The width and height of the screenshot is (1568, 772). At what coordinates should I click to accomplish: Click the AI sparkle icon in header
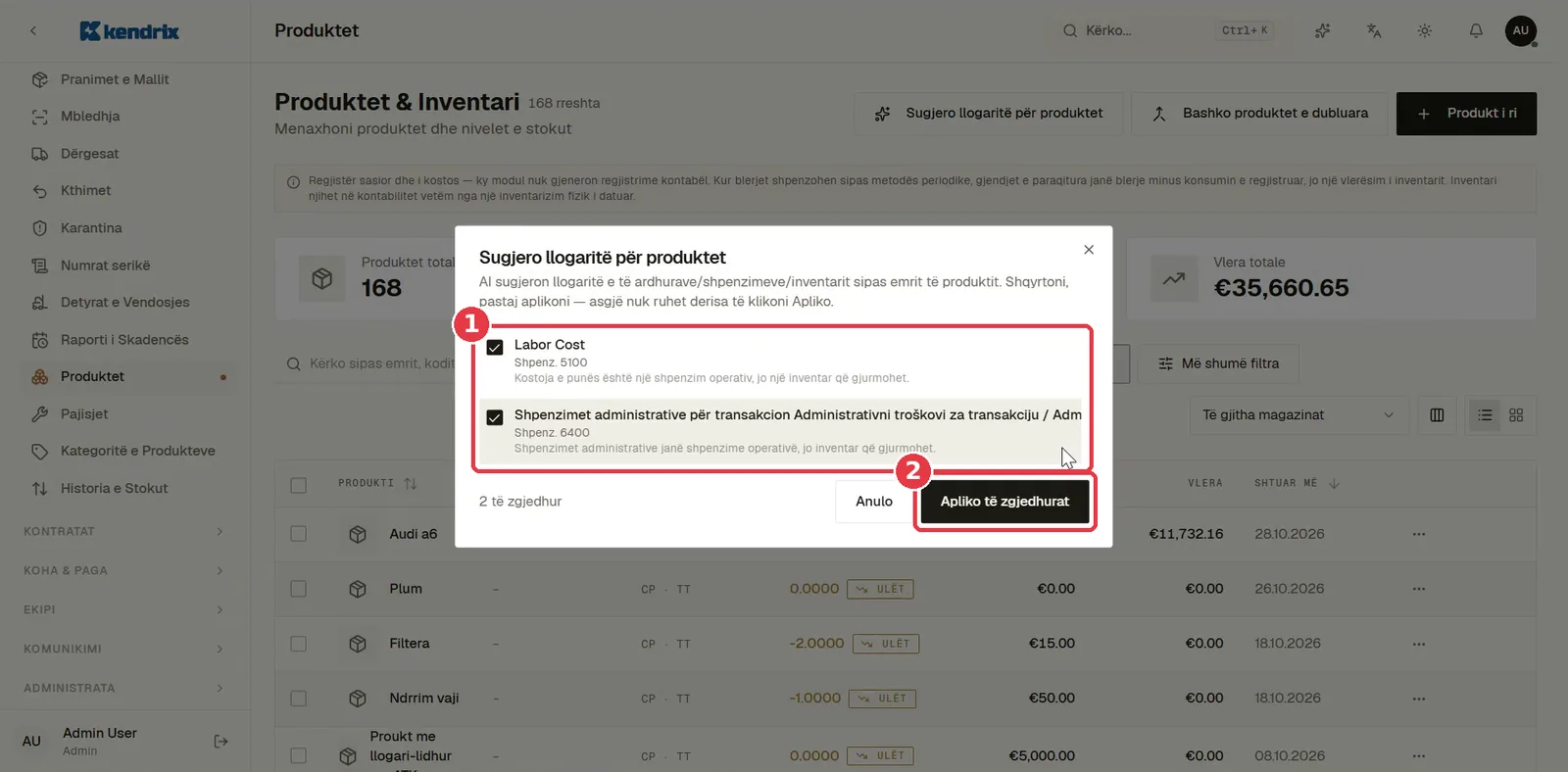pyautogui.click(x=1322, y=30)
